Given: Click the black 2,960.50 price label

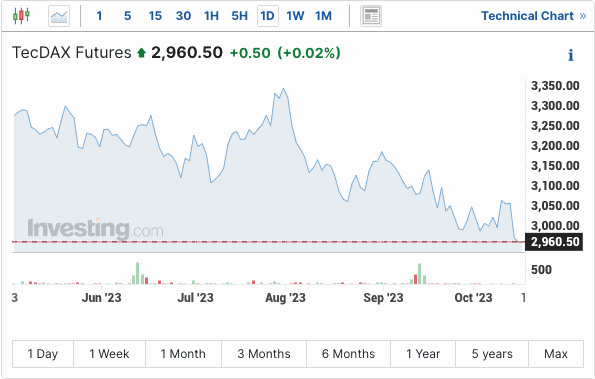Looking at the screenshot, I should (x=554, y=242).
